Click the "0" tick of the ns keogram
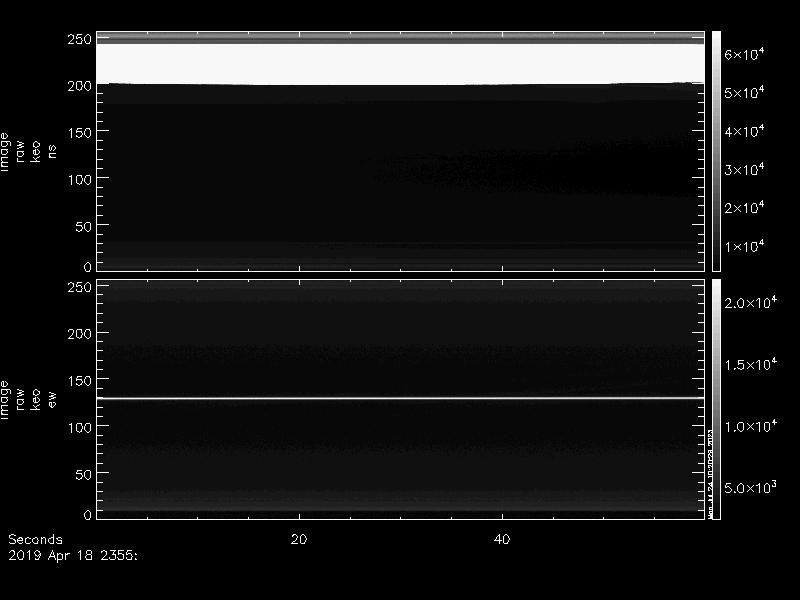Viewport: 800px width, 600px height. pos(87,266)
